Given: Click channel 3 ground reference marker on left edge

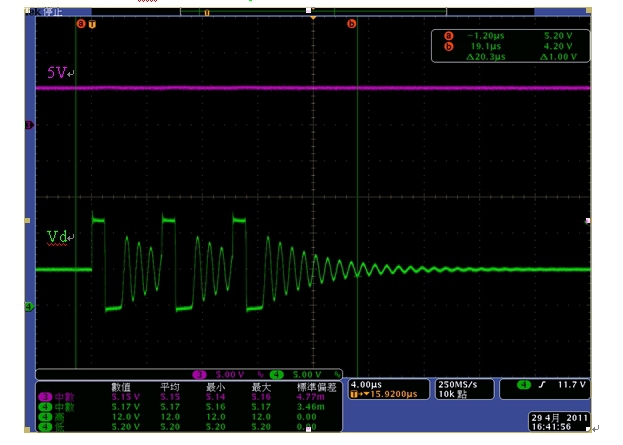Looking at the screenshot, I should click(29, 125).
